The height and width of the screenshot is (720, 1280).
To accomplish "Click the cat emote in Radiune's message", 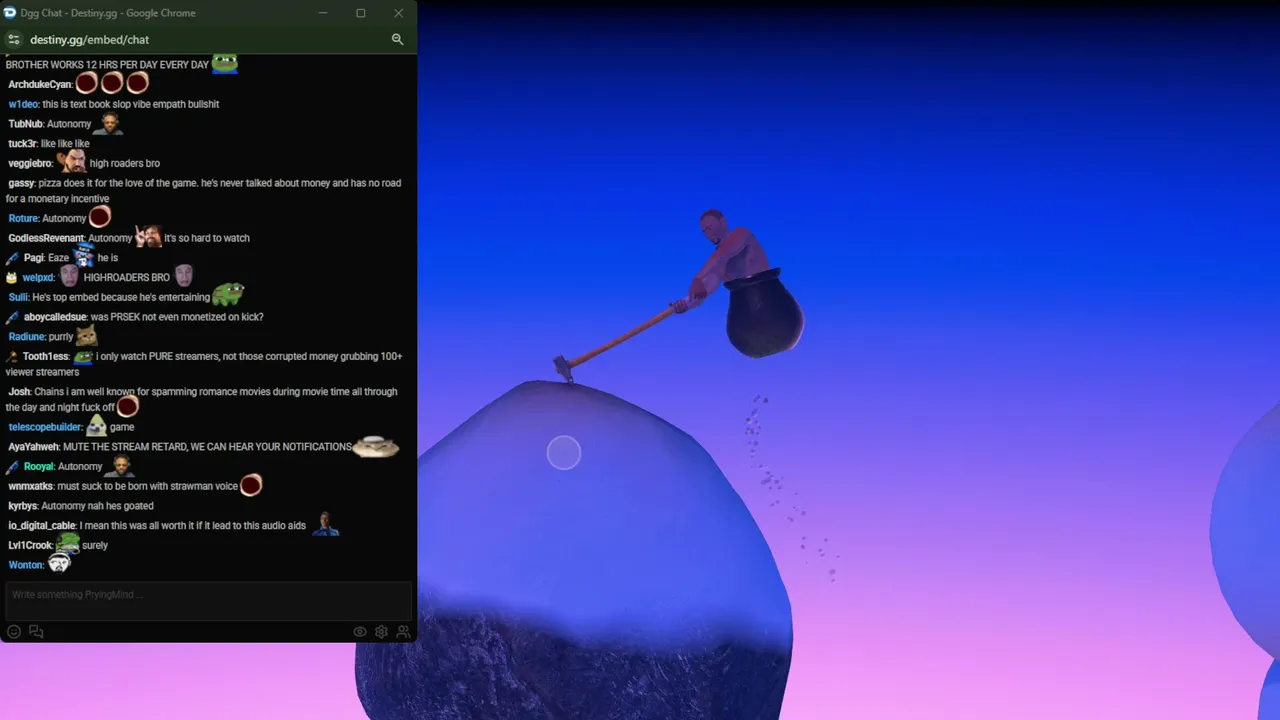I will point(87,336).
